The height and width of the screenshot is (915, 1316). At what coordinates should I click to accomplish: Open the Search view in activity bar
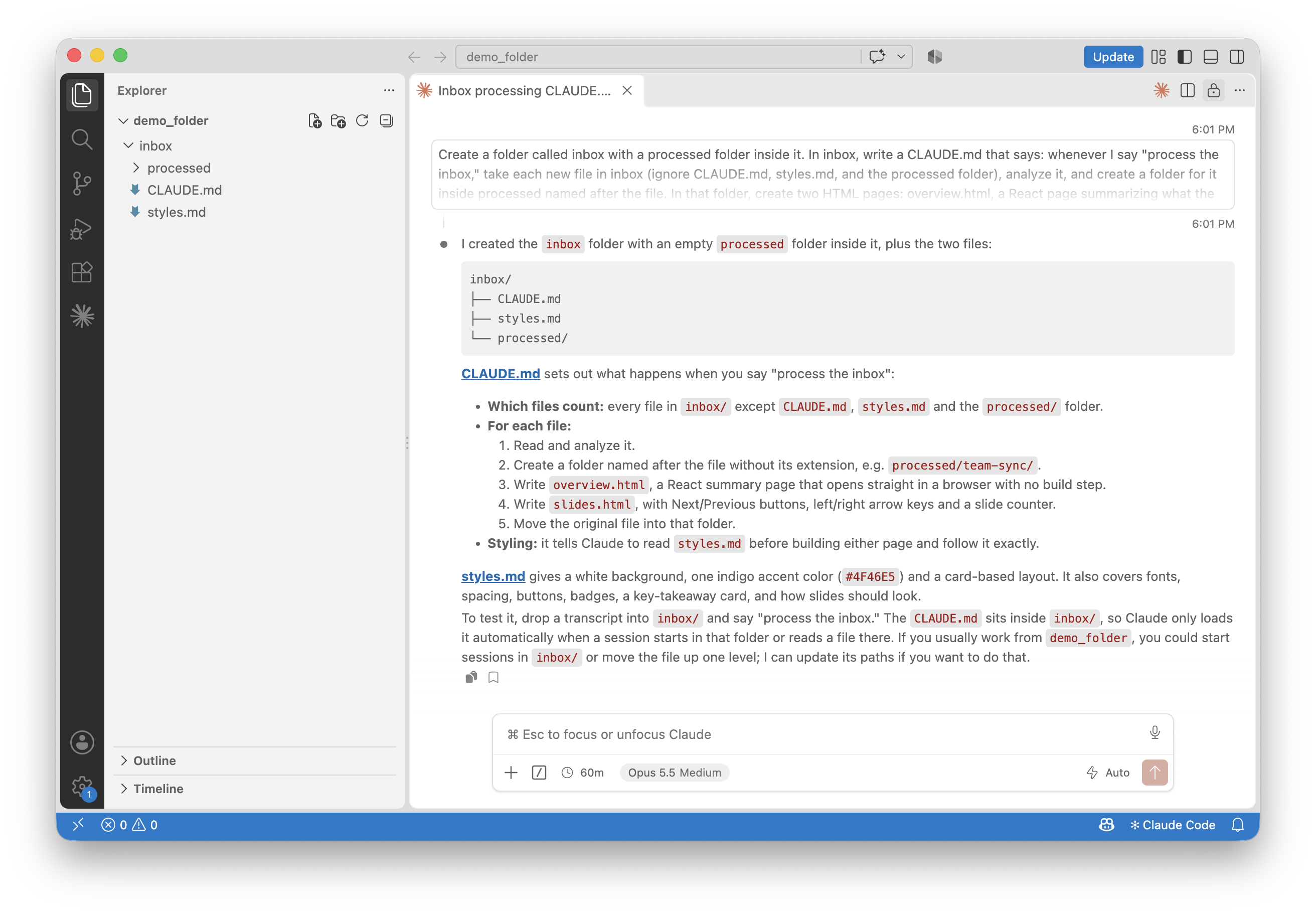click(82, 139)
